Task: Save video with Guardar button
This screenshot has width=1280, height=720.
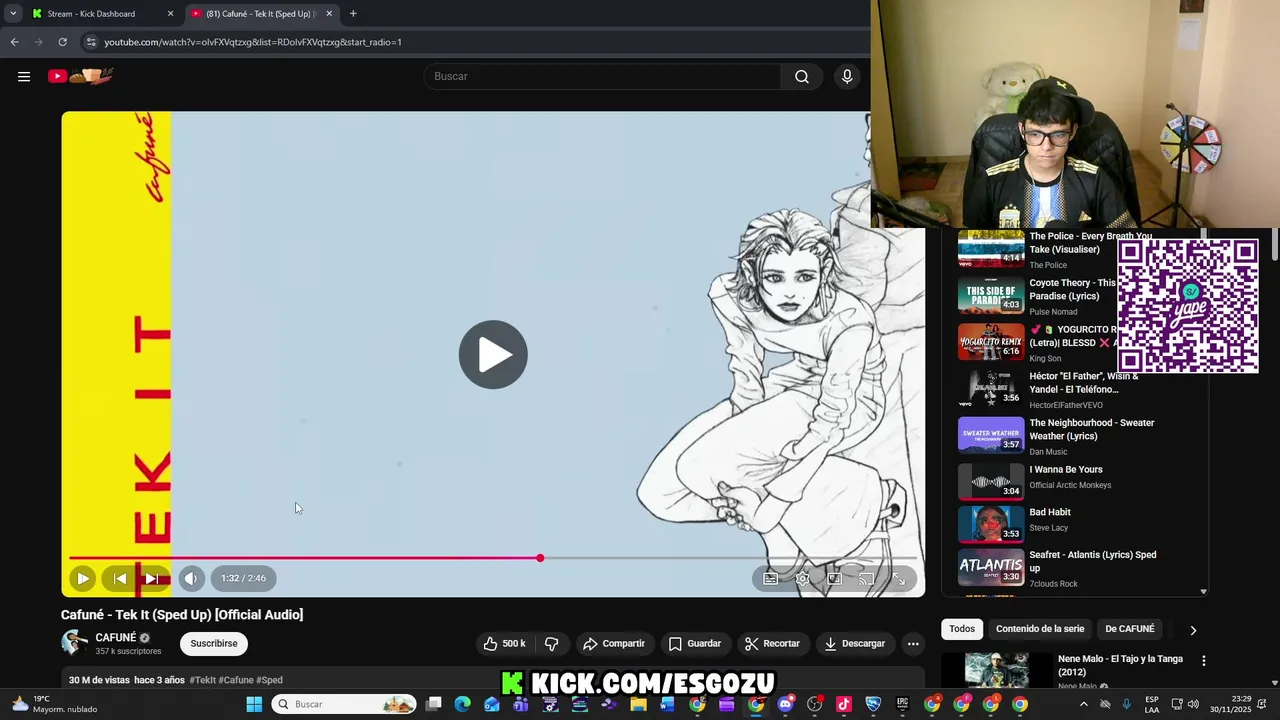Action: (695, 643)
